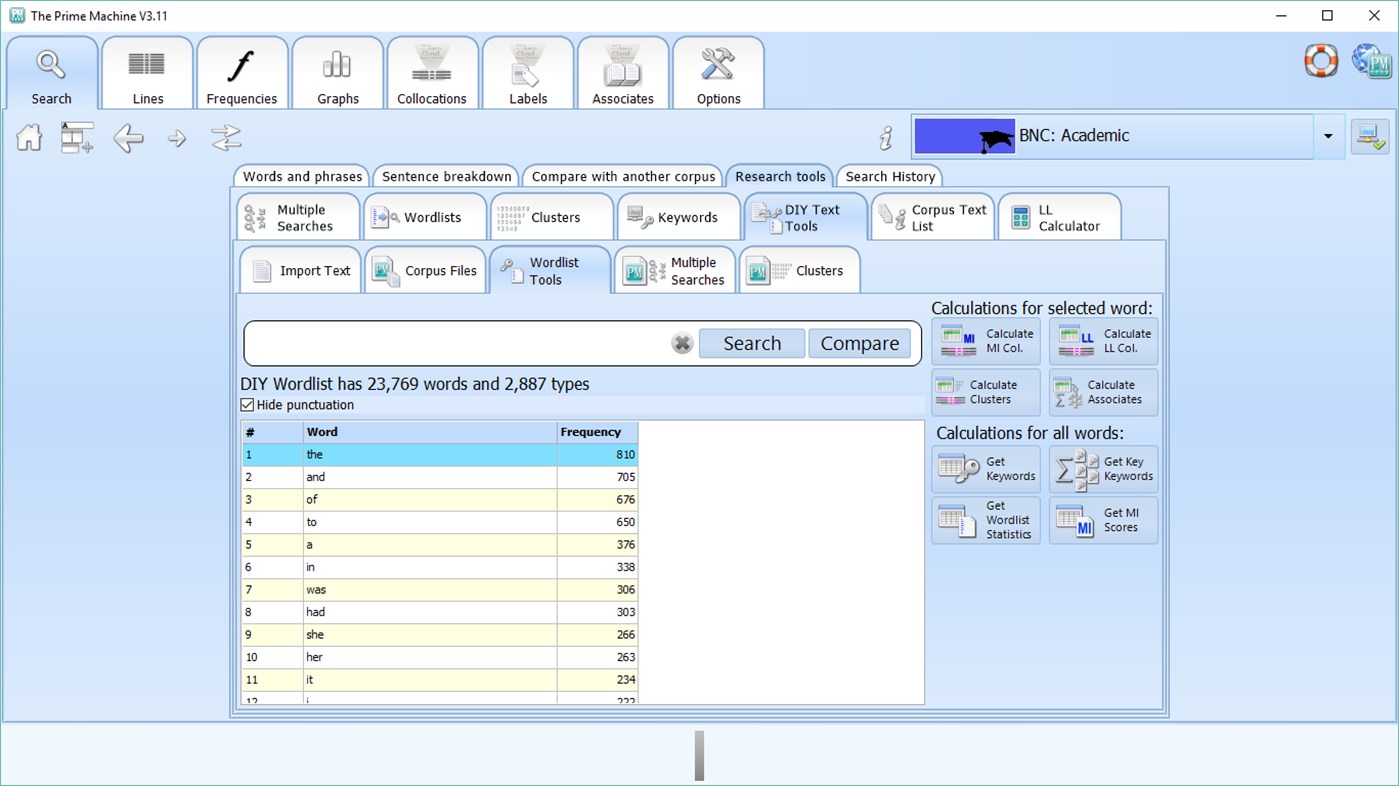This screenshot has width=1399, height=786.
Task: Click the Search button
Action: [x=752, y=343]
